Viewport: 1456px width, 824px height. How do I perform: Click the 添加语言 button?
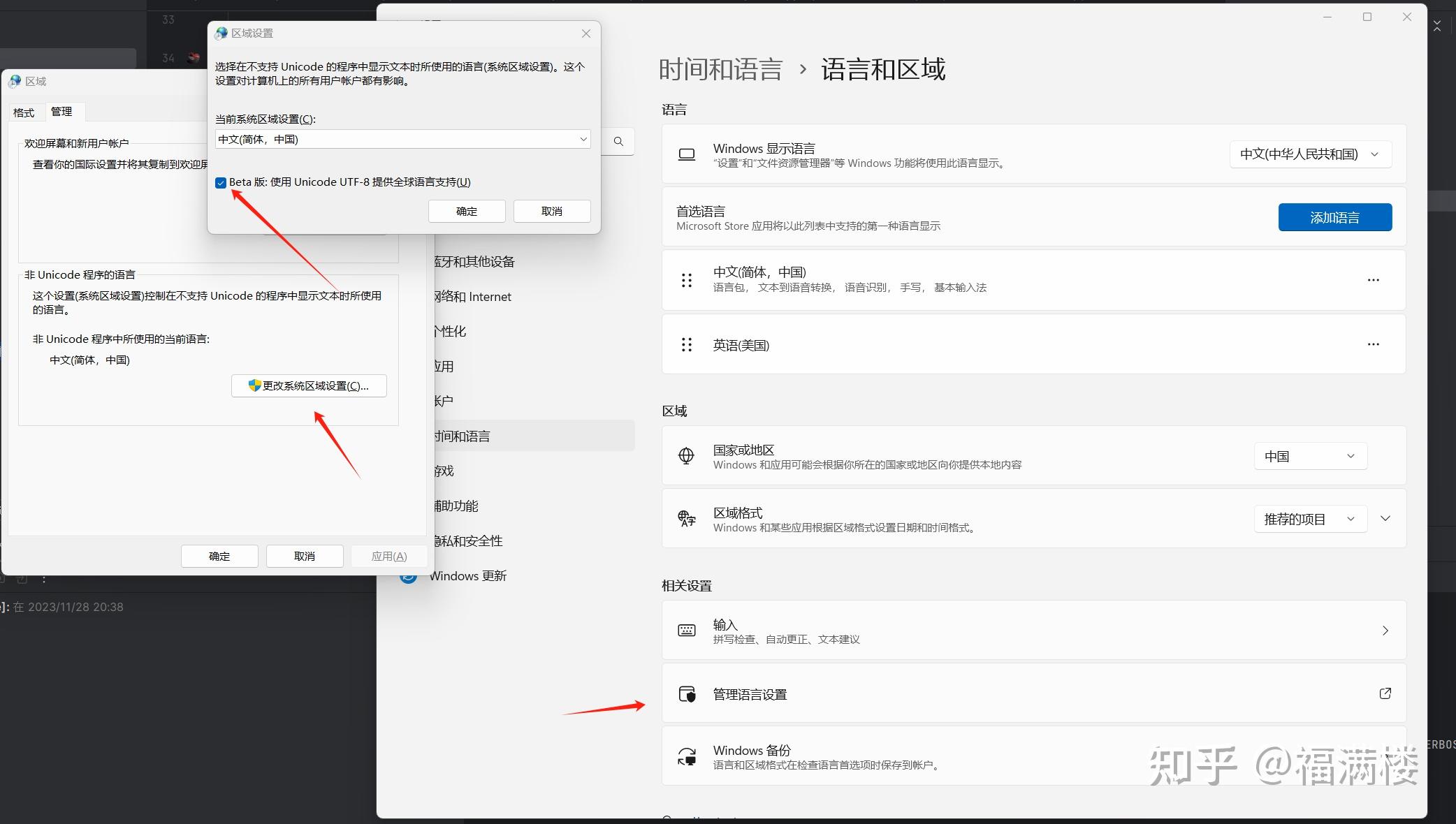pos(1335,217)
